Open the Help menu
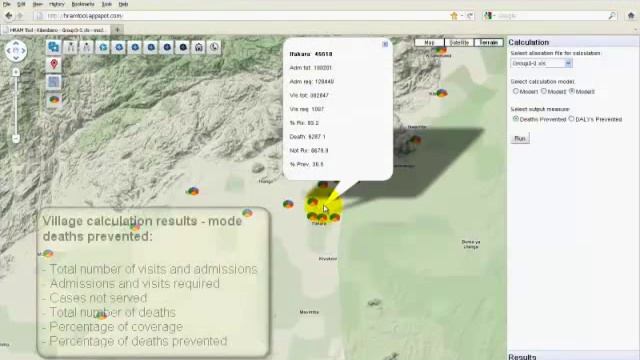 [x=123, y=4]
